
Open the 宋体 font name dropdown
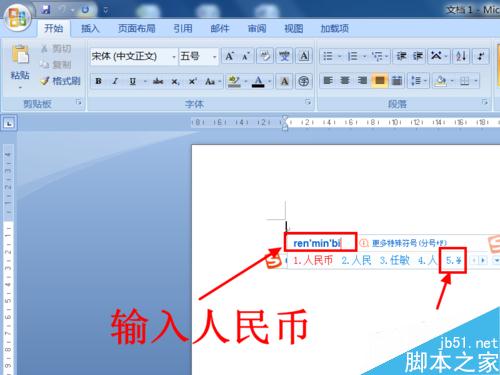click(174, 57)
